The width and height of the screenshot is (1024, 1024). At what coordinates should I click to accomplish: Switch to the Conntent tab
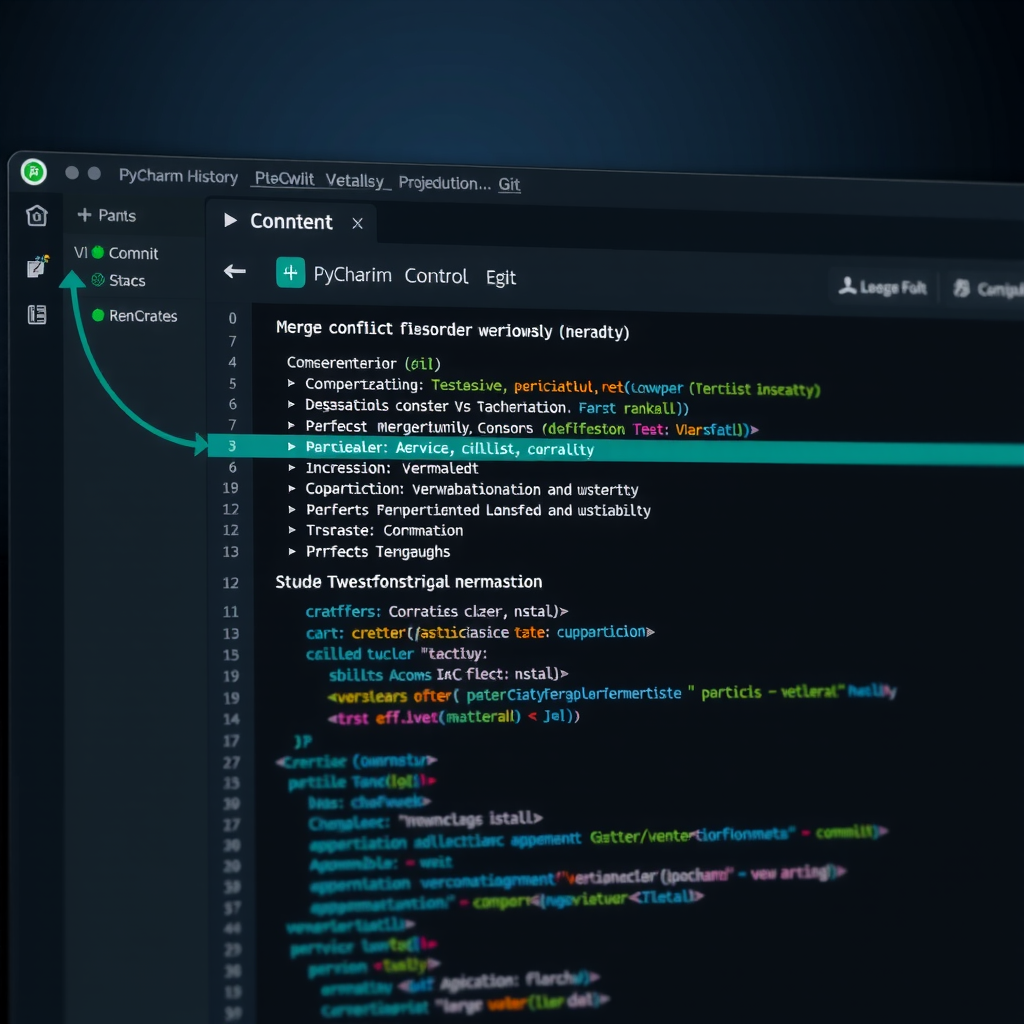[290, 222]
